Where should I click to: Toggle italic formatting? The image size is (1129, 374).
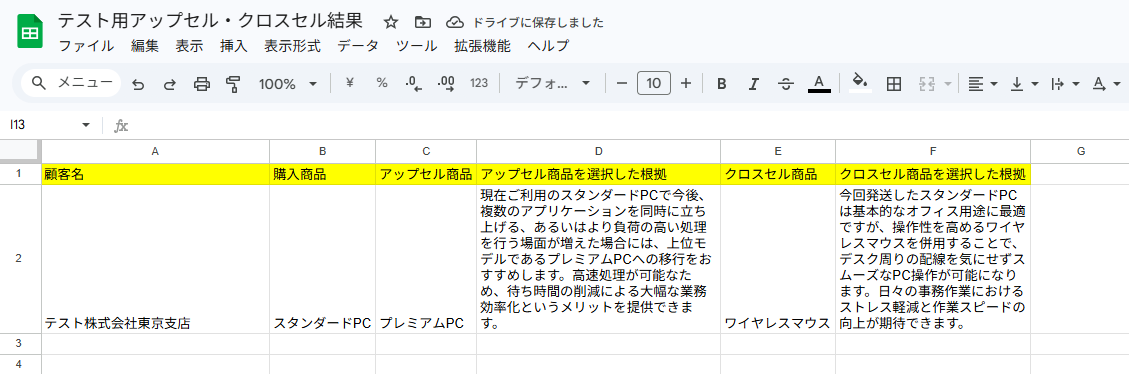(x=753, y=84)
